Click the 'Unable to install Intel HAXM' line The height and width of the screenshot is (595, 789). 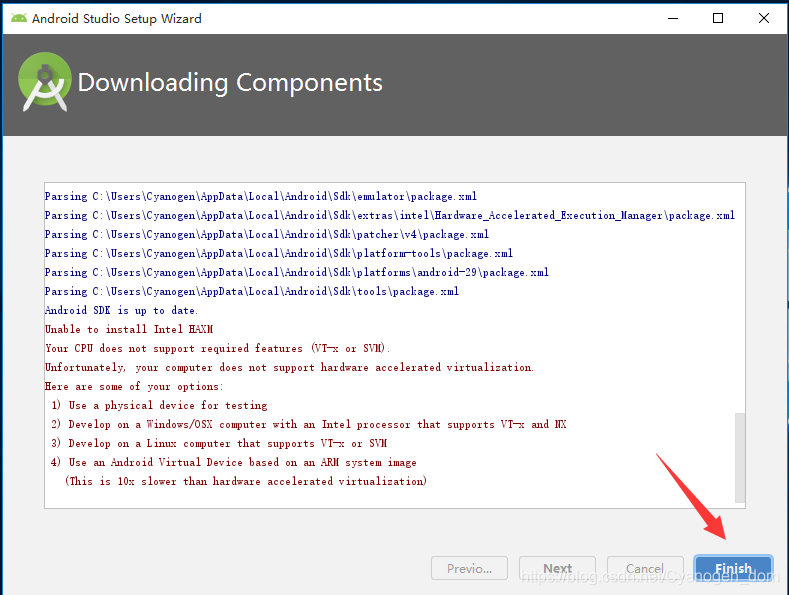[x=129, y=329]
